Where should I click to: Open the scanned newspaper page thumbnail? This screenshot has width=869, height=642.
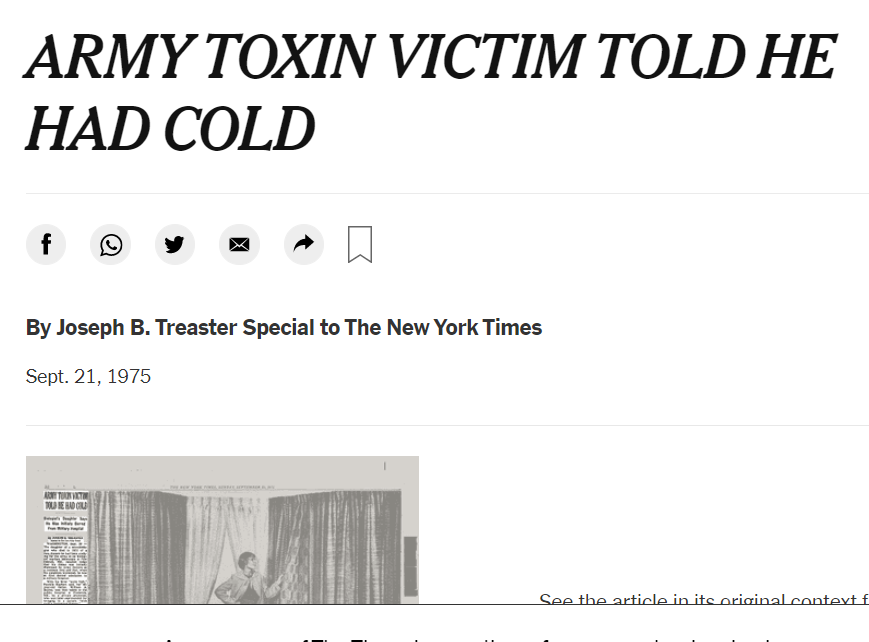click(222, 530)
